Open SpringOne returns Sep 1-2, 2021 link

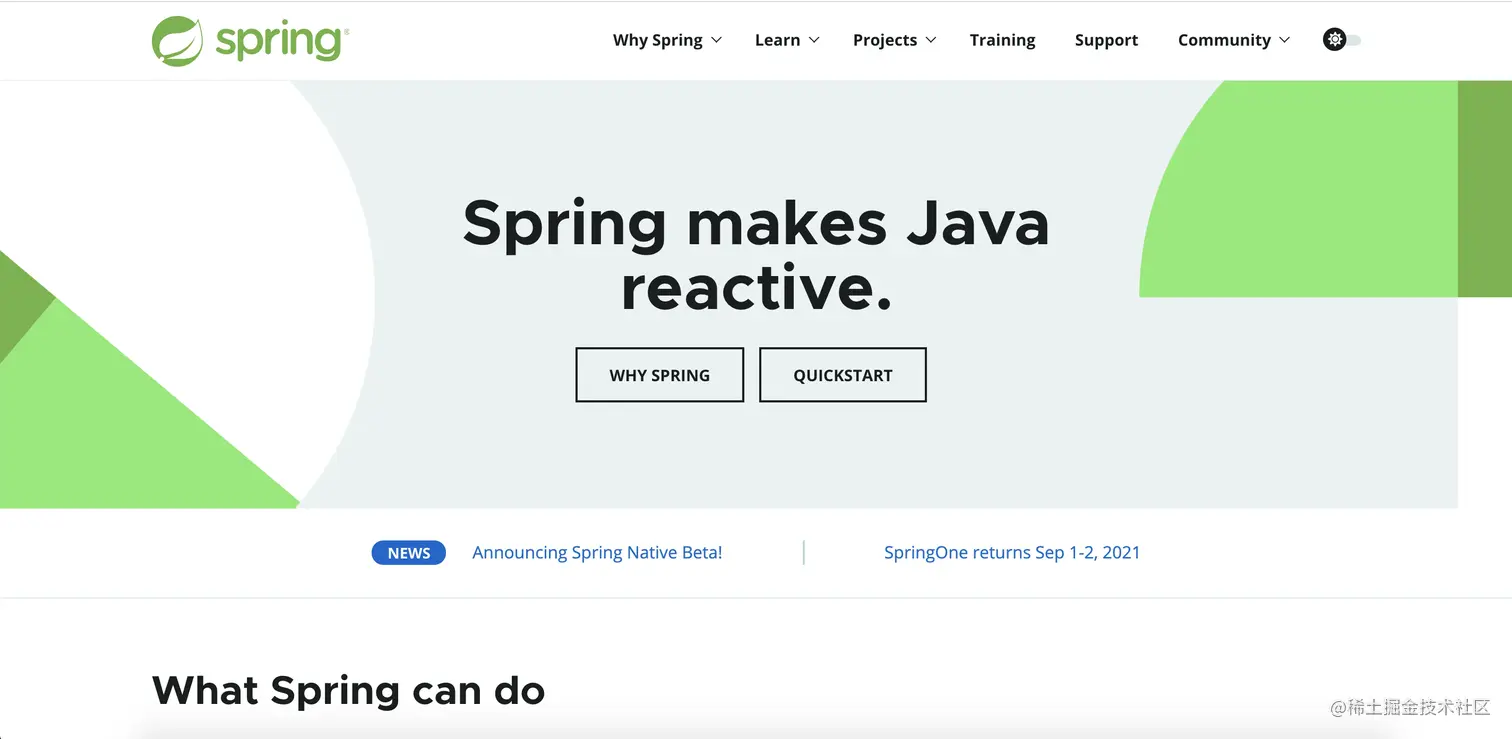coord(1012,552)
